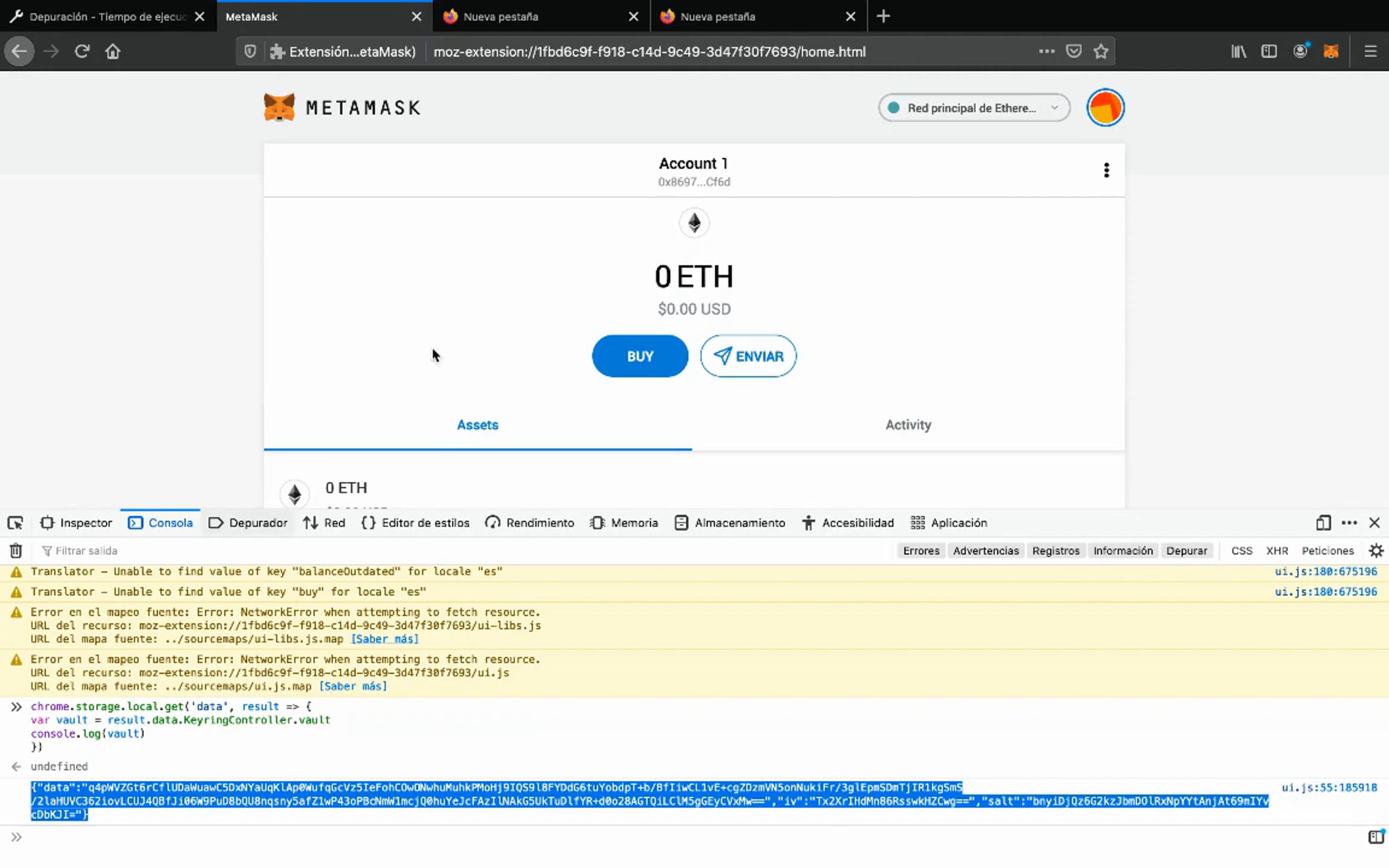
Task: Go forward with the browser forward arrow
Action: point(51,52)
